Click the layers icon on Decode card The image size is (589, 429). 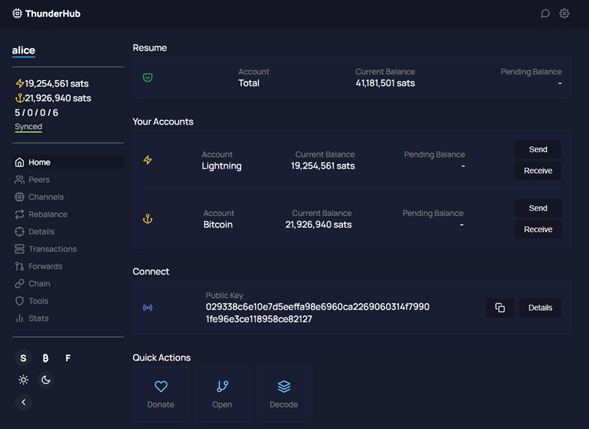coord(284,386)
